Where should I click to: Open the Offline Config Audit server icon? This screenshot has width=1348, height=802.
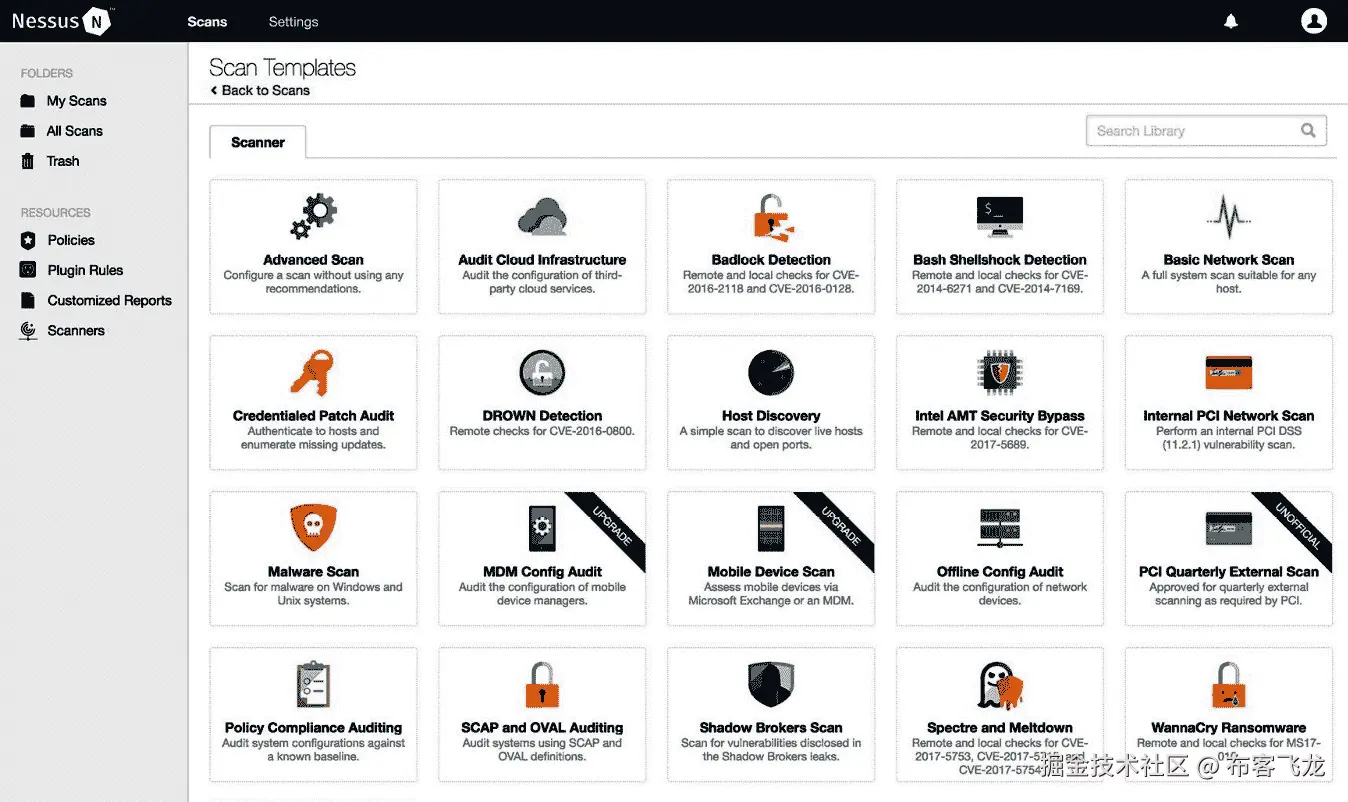click(1000, 529)
